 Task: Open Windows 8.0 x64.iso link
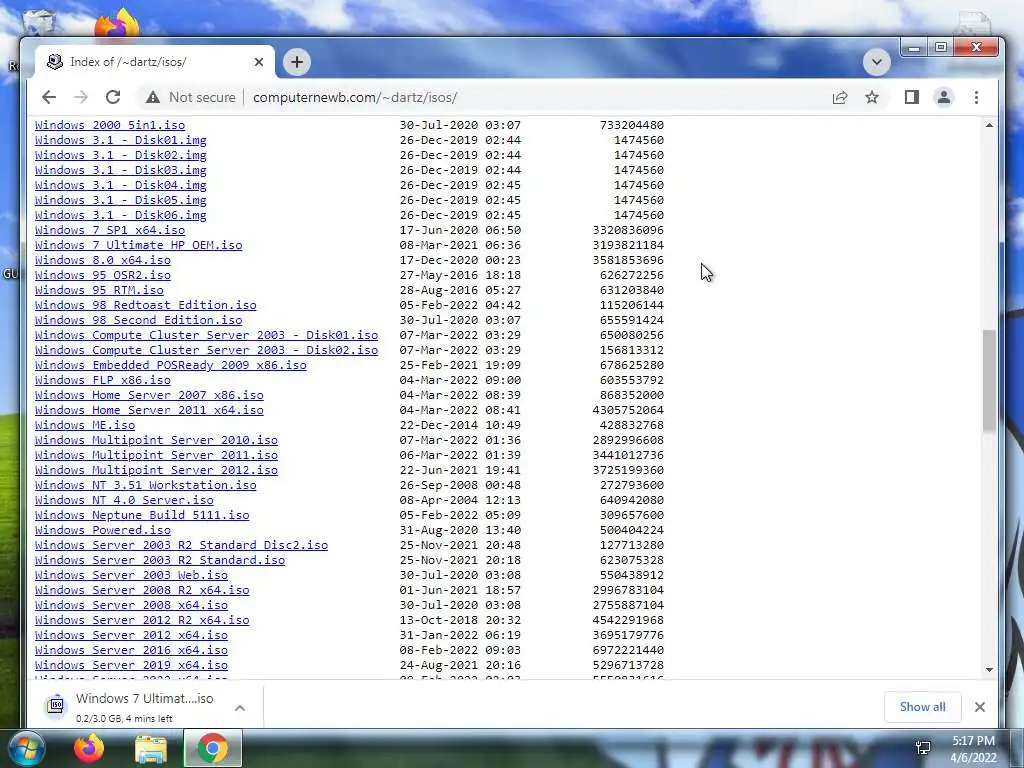point(103,260)
